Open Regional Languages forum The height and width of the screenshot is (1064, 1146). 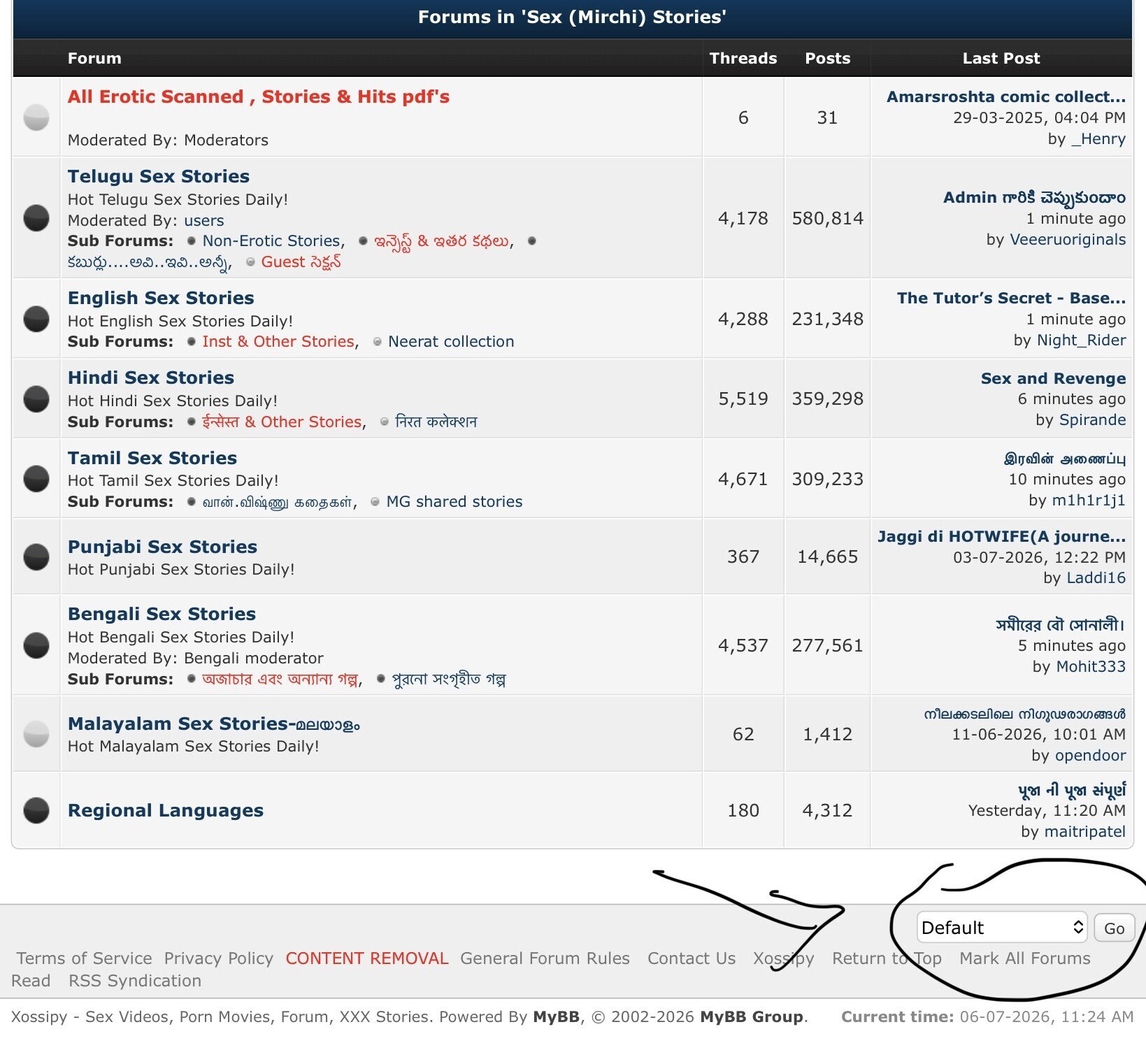[166, 810]
